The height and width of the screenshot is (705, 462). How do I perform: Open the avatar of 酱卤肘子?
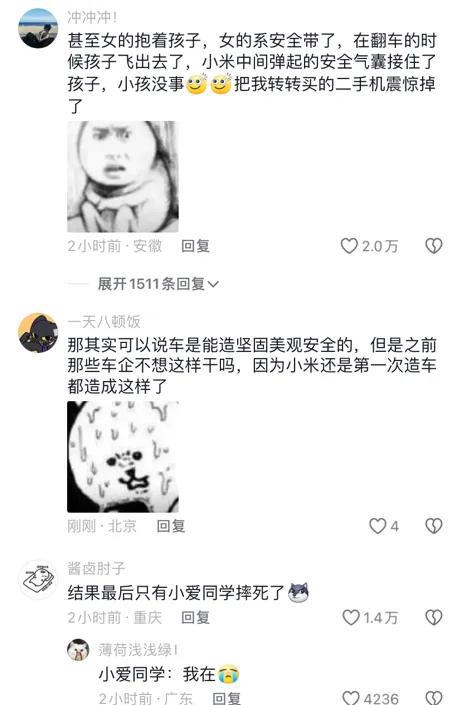tap(38, 580)
